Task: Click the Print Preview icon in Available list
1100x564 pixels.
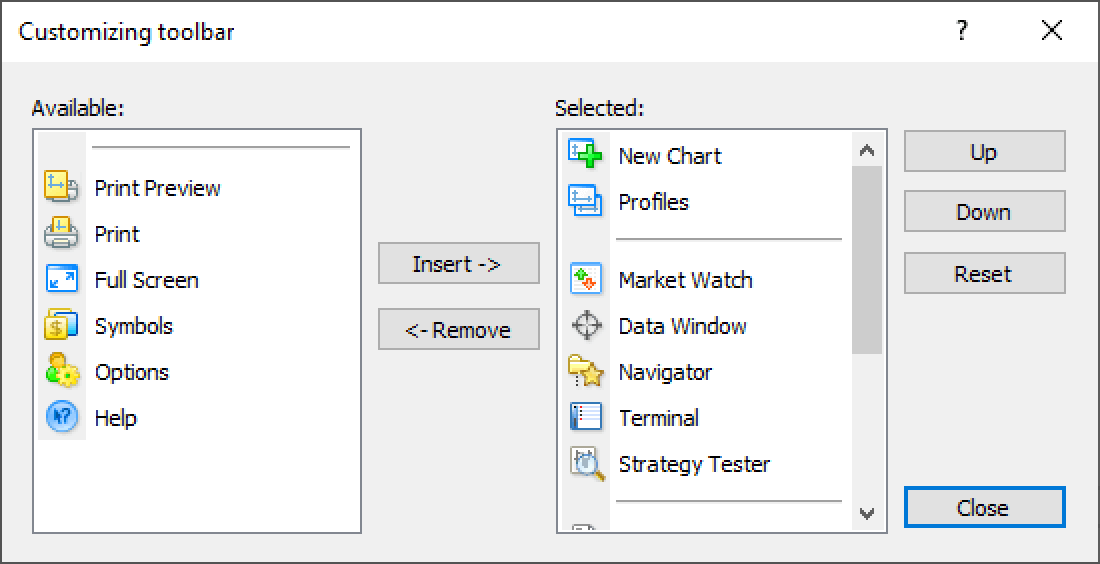Action: click(62, 188)
